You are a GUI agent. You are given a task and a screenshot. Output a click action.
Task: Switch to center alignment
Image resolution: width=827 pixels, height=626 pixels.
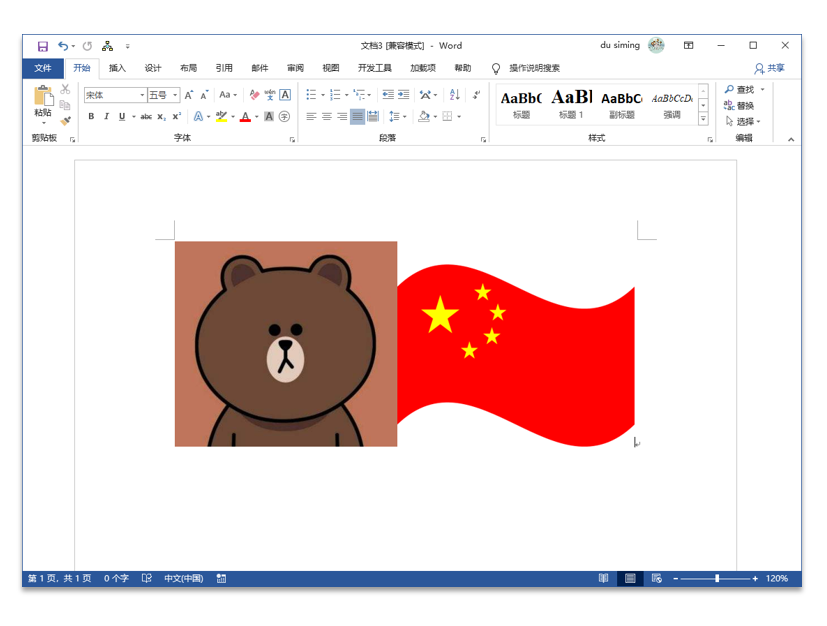pos(327,117)
